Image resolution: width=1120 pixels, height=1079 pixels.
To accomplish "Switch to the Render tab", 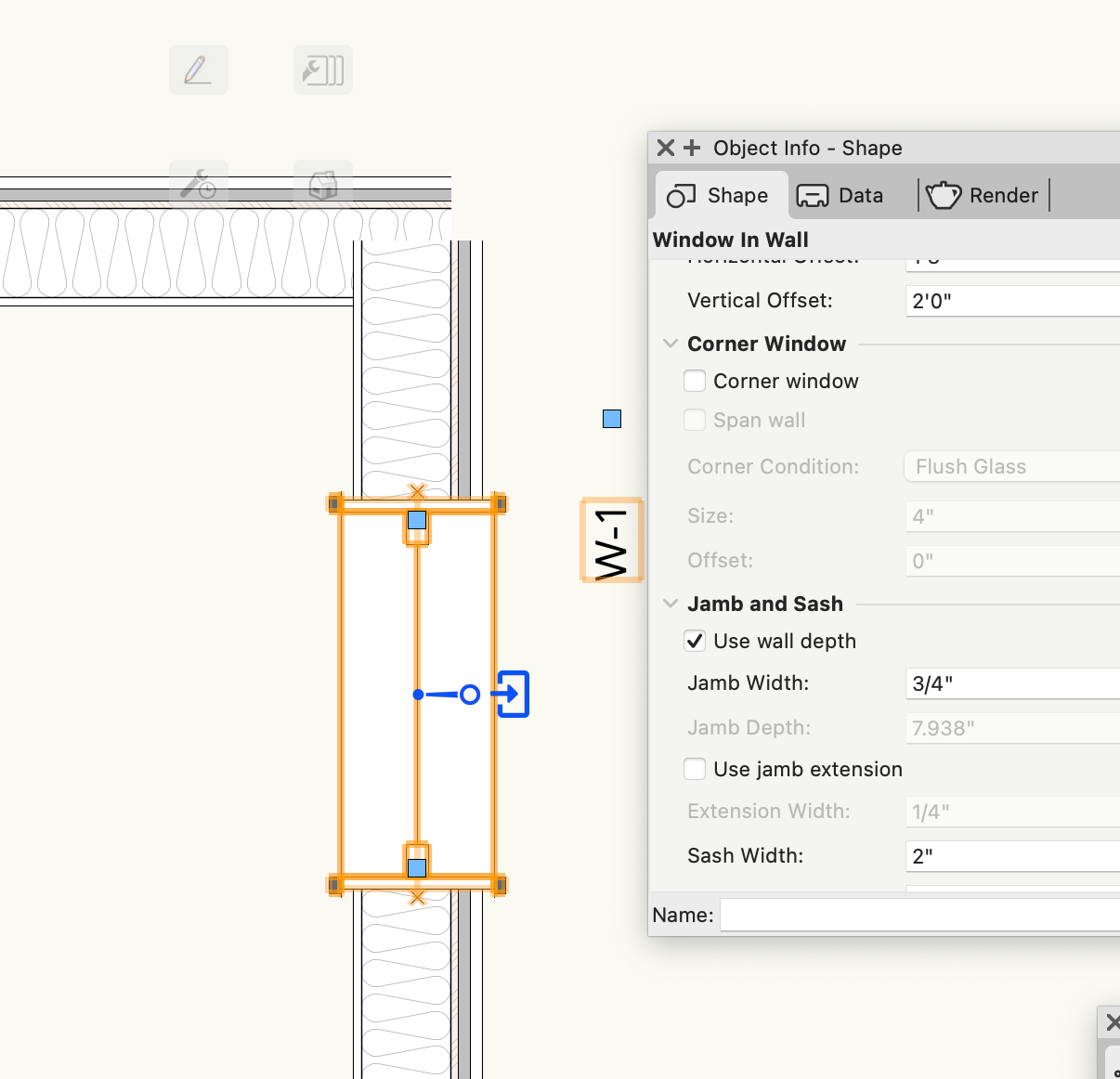I will [x=983, y=195].
